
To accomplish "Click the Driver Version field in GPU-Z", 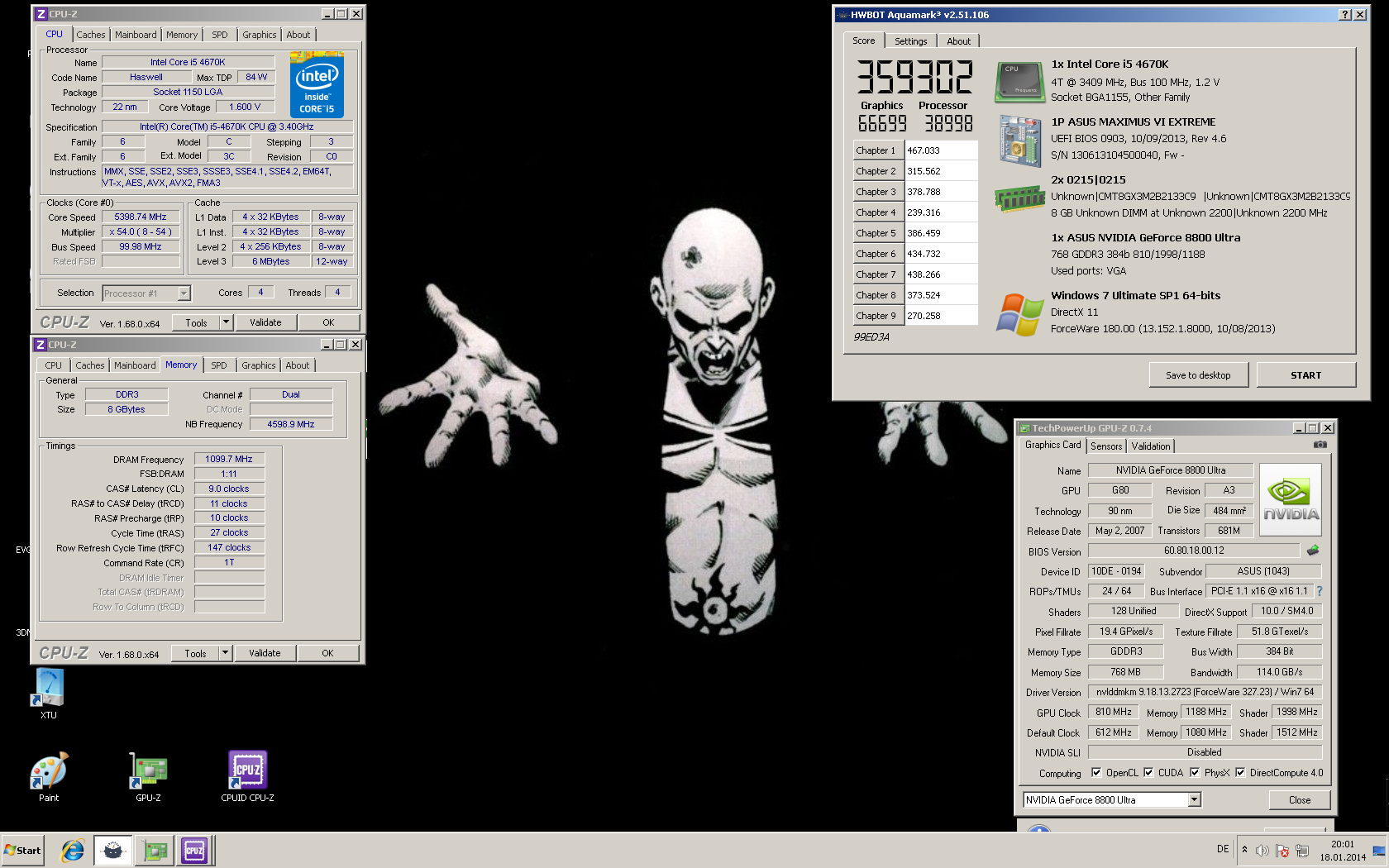I will pyautogui.click(x=1205, y=693).
